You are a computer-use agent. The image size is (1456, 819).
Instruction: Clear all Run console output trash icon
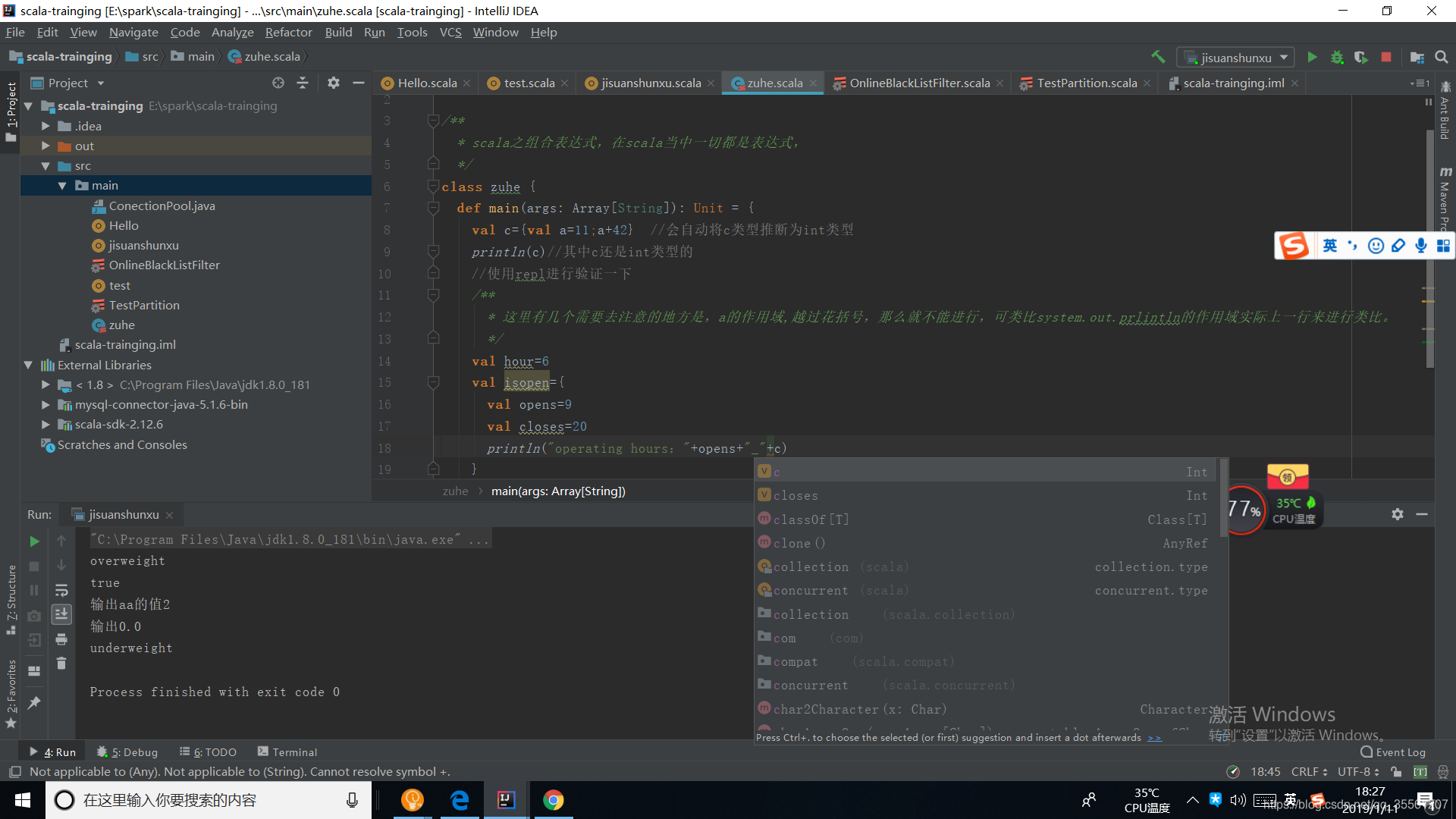coord(61,664)
